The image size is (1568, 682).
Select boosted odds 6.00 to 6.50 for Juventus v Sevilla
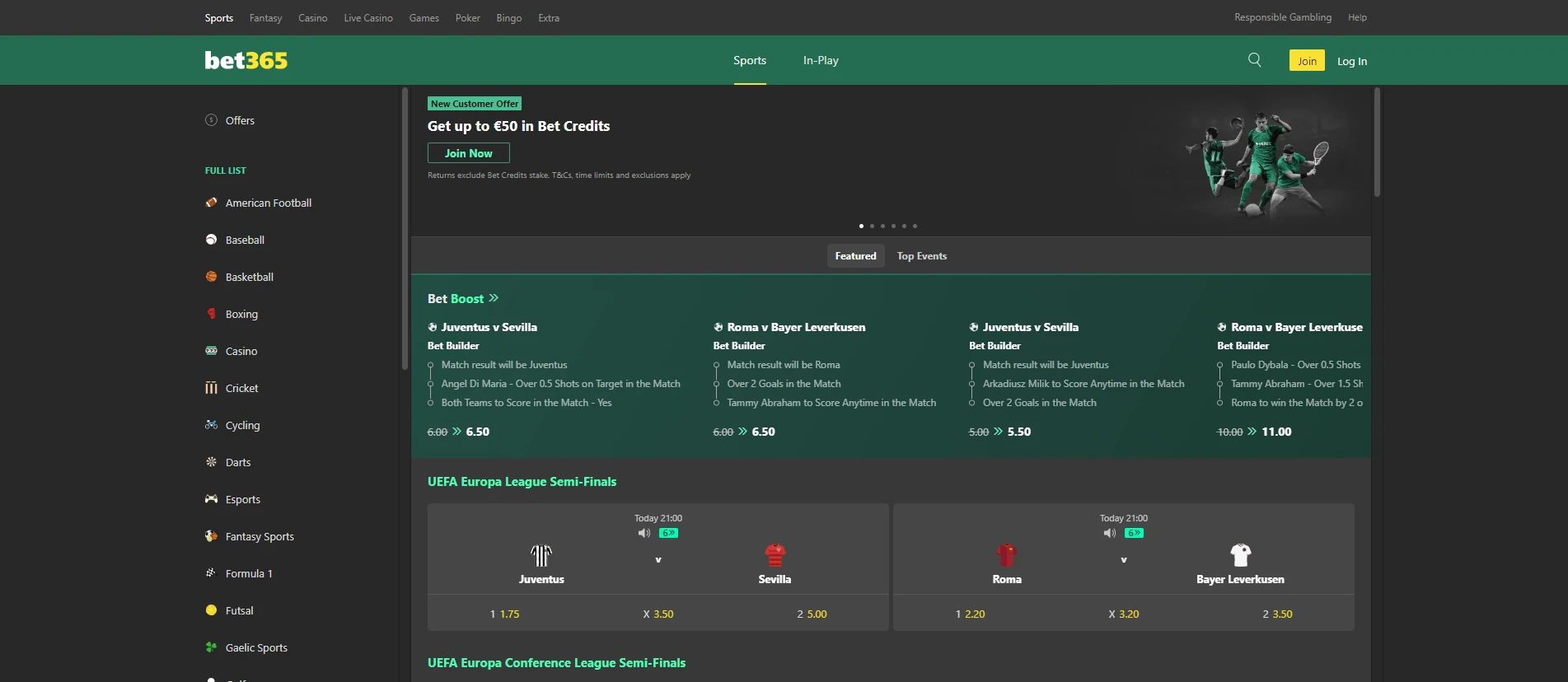point(458,432)
